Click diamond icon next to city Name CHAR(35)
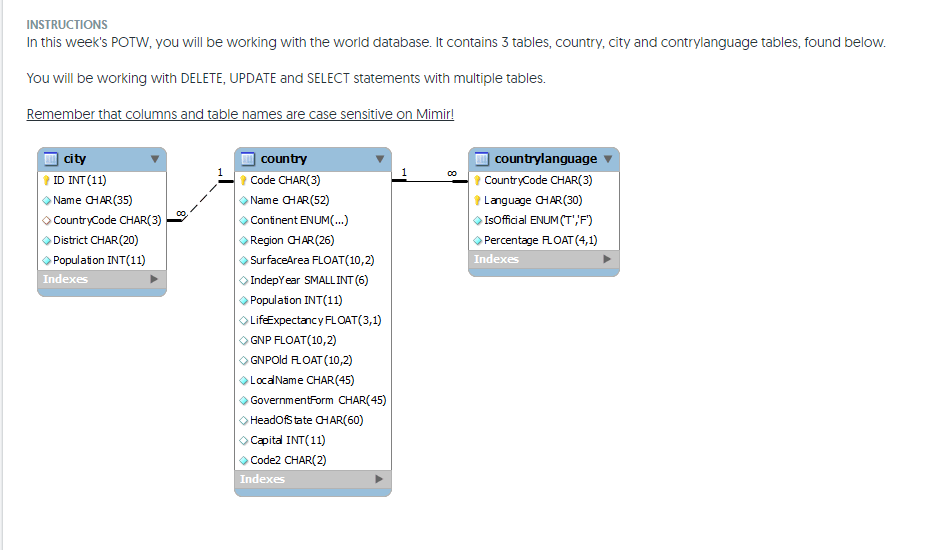The height and width of the screenshot is (550, 942). click(47, 201)
